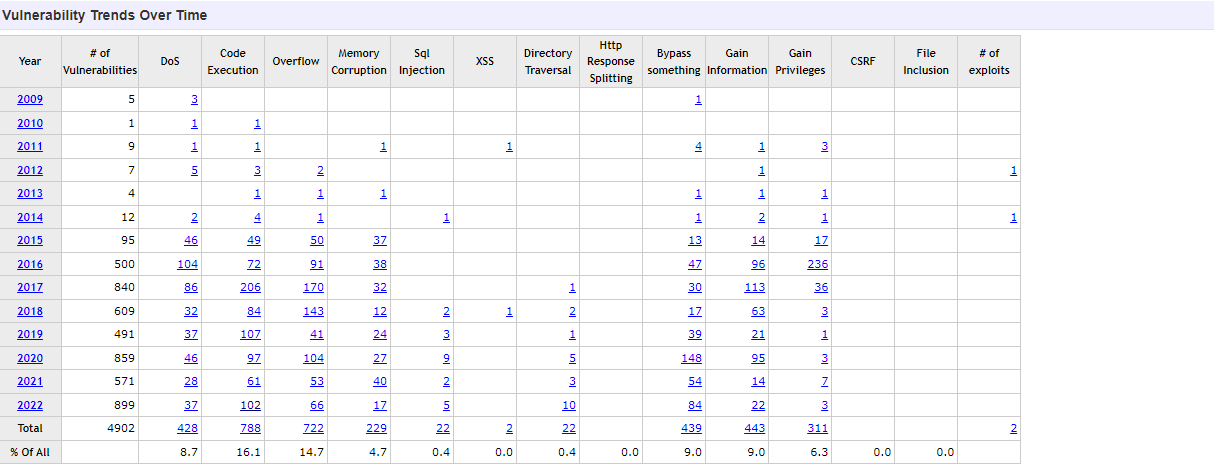Click the 'Http Response Splitting' column header

(x=611, y=61)
